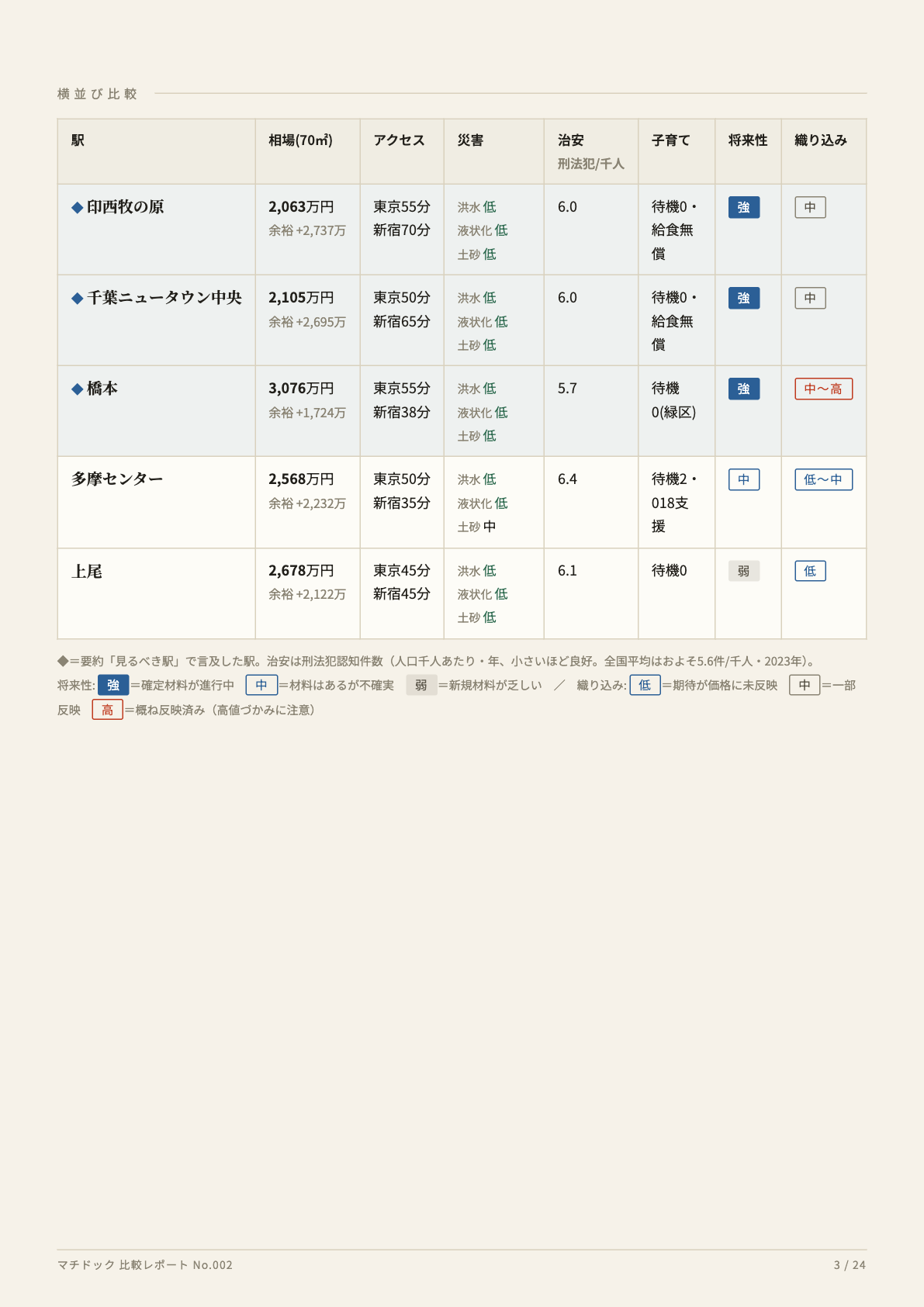Viewport: 924px width, 1307px height.
Task: Click the red 中〜高 badge for 橋本
Action: 823,389
